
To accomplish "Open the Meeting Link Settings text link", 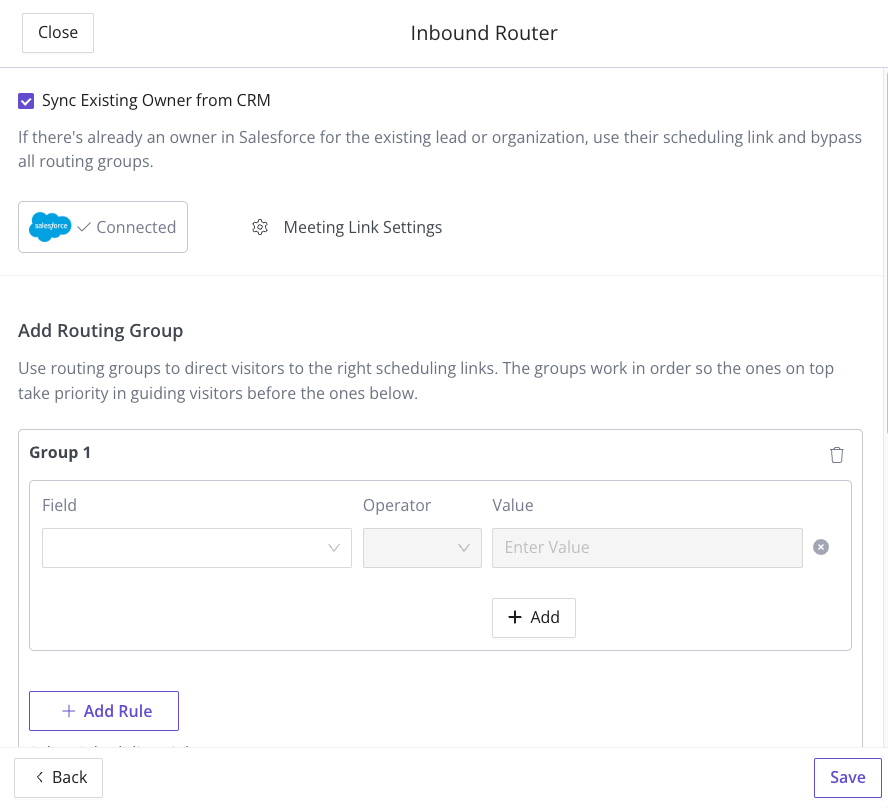I will pyautogui.click(x=362, y=227).
